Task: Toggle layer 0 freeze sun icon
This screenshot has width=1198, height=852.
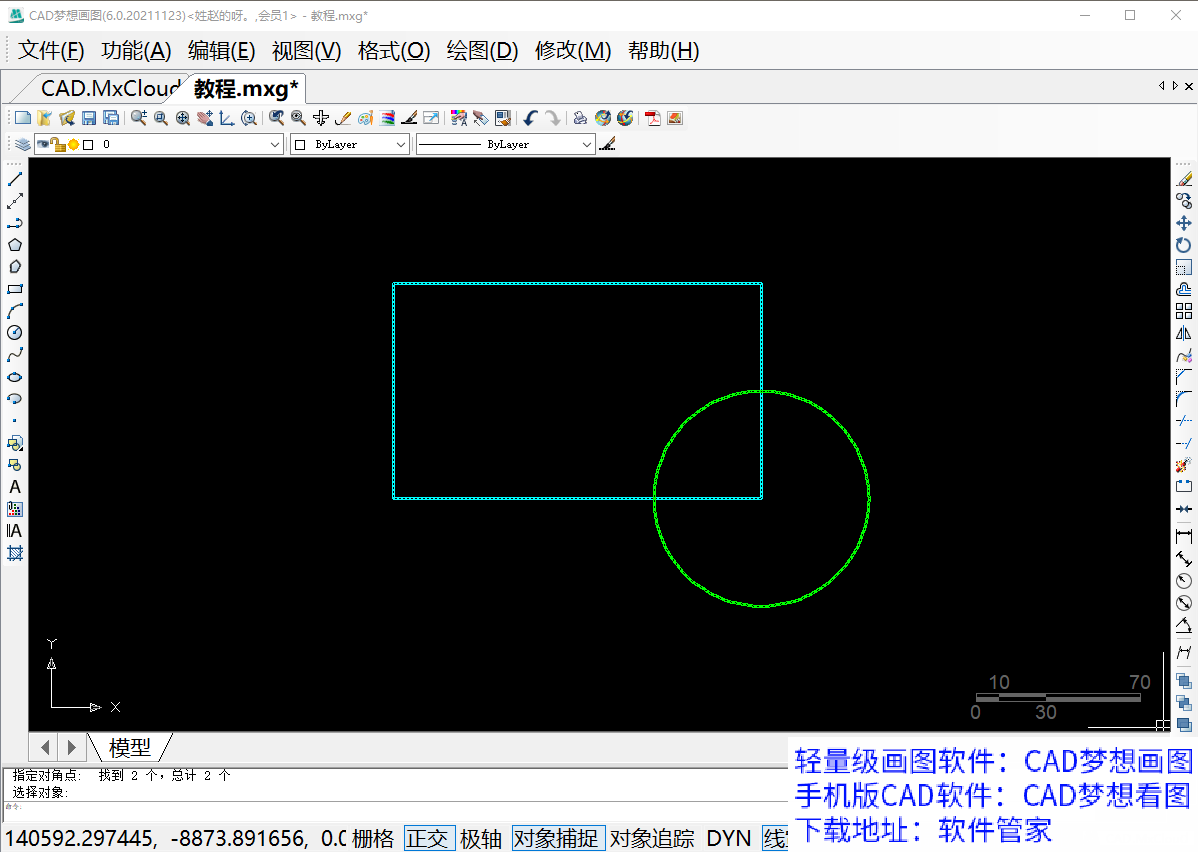Action: [73, 144]
